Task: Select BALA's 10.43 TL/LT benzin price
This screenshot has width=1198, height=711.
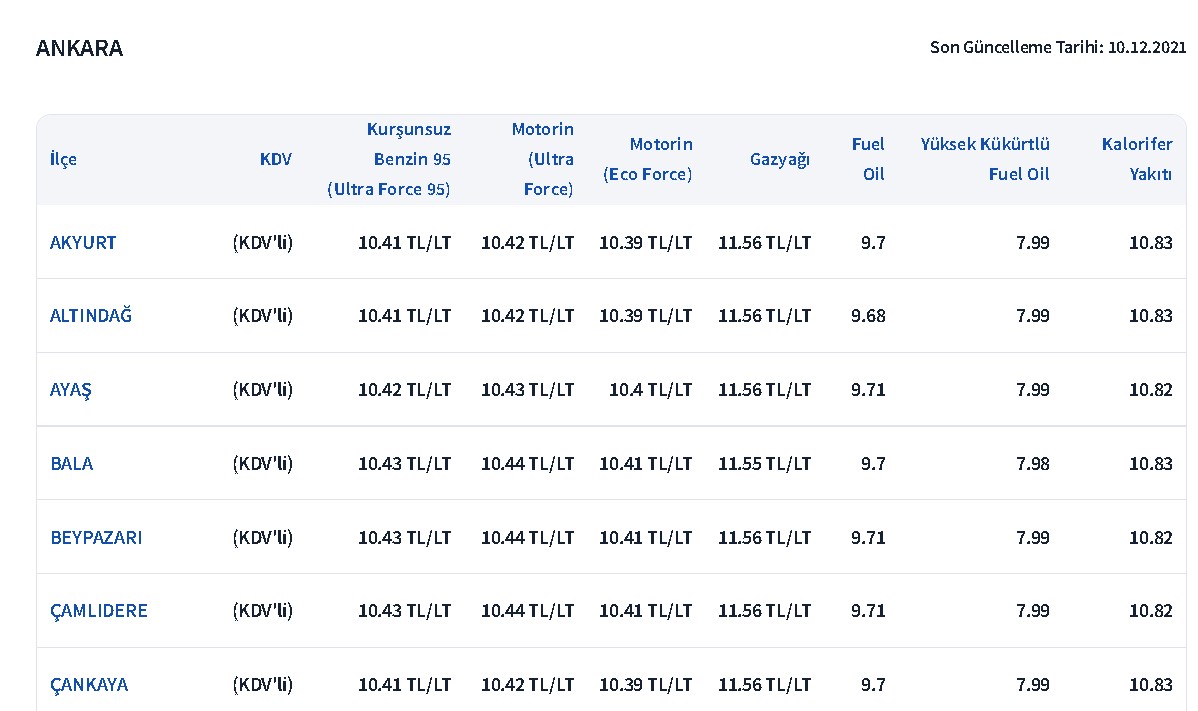Action: point(405,464)
